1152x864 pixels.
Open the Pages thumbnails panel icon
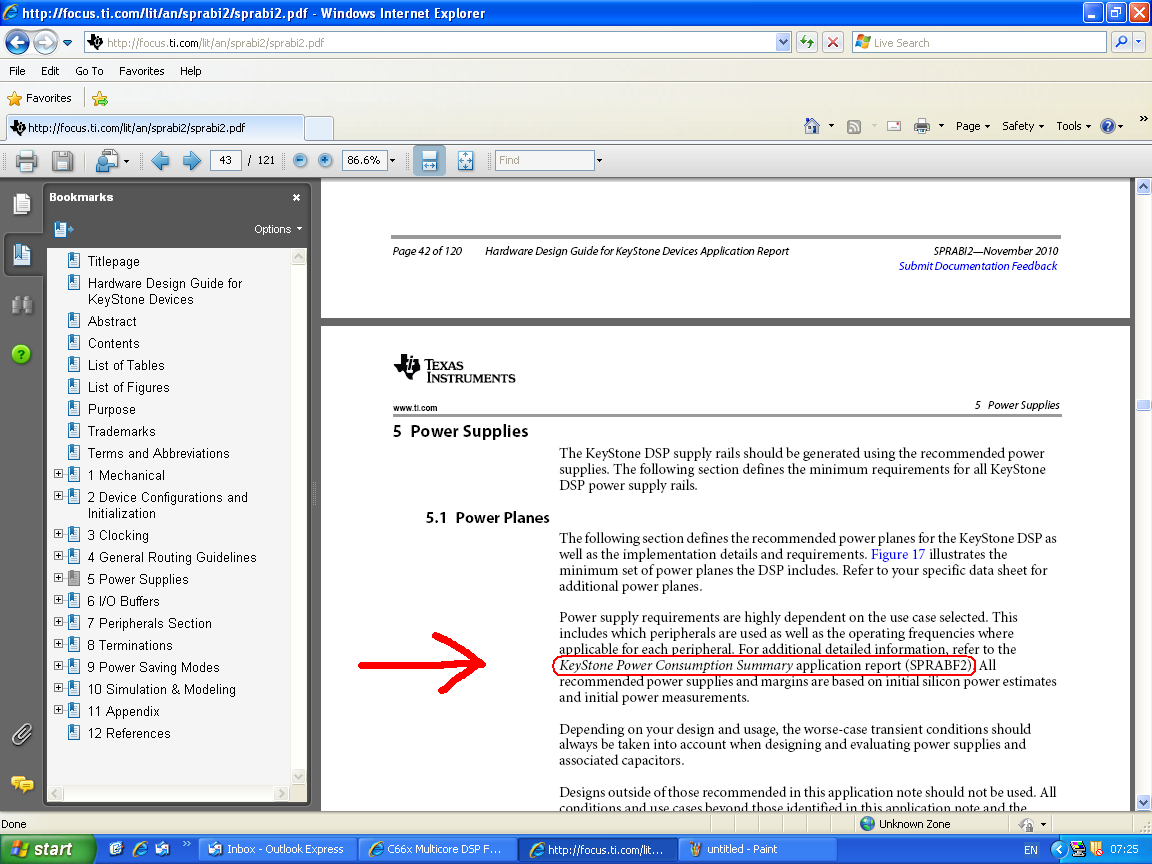21,204
